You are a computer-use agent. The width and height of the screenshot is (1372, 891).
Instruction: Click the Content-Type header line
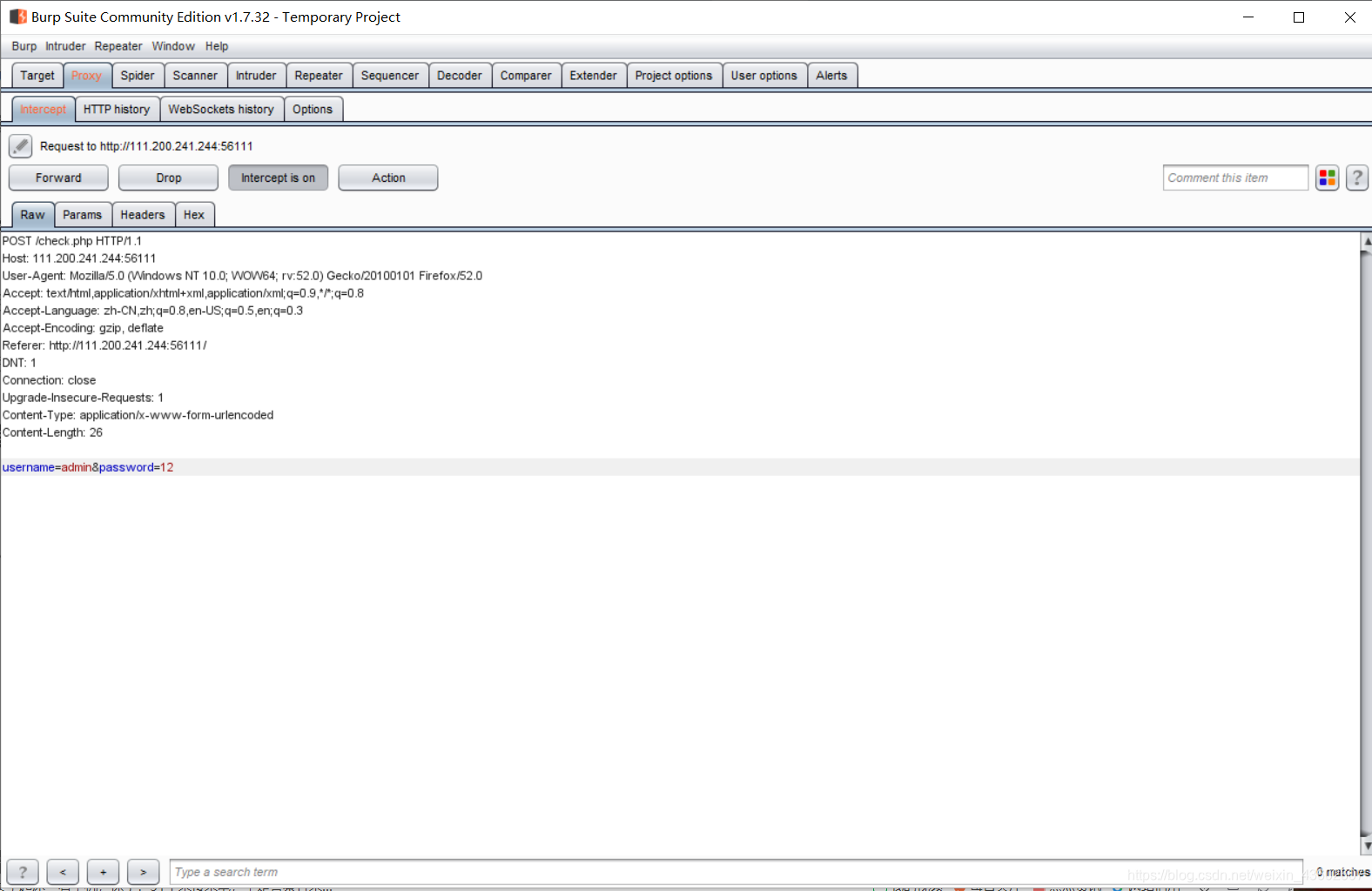(138, 415)
